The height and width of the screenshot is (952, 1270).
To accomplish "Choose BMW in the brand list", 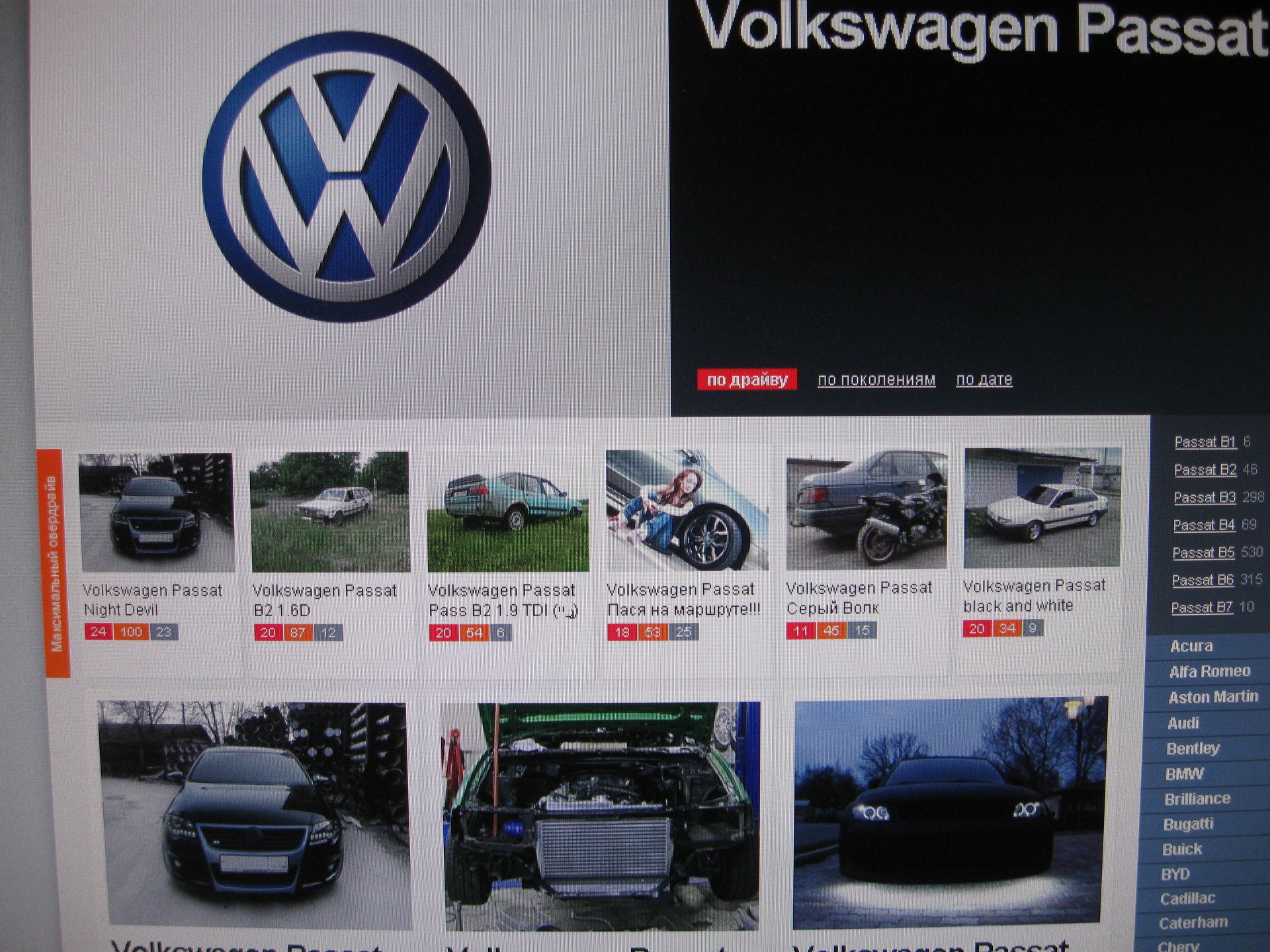I will tap(1184, 774).
